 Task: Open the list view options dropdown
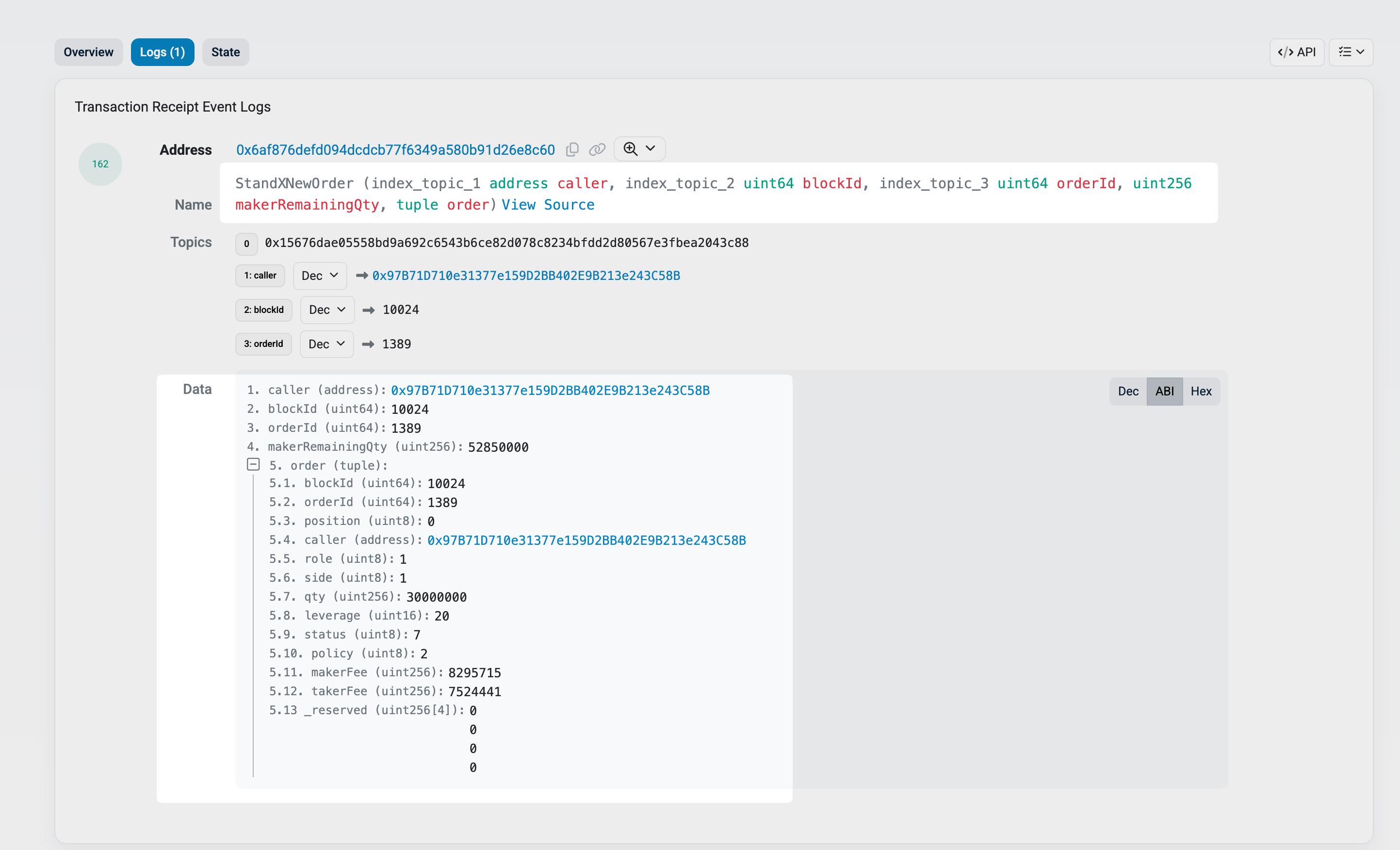tap(1351, 52)
